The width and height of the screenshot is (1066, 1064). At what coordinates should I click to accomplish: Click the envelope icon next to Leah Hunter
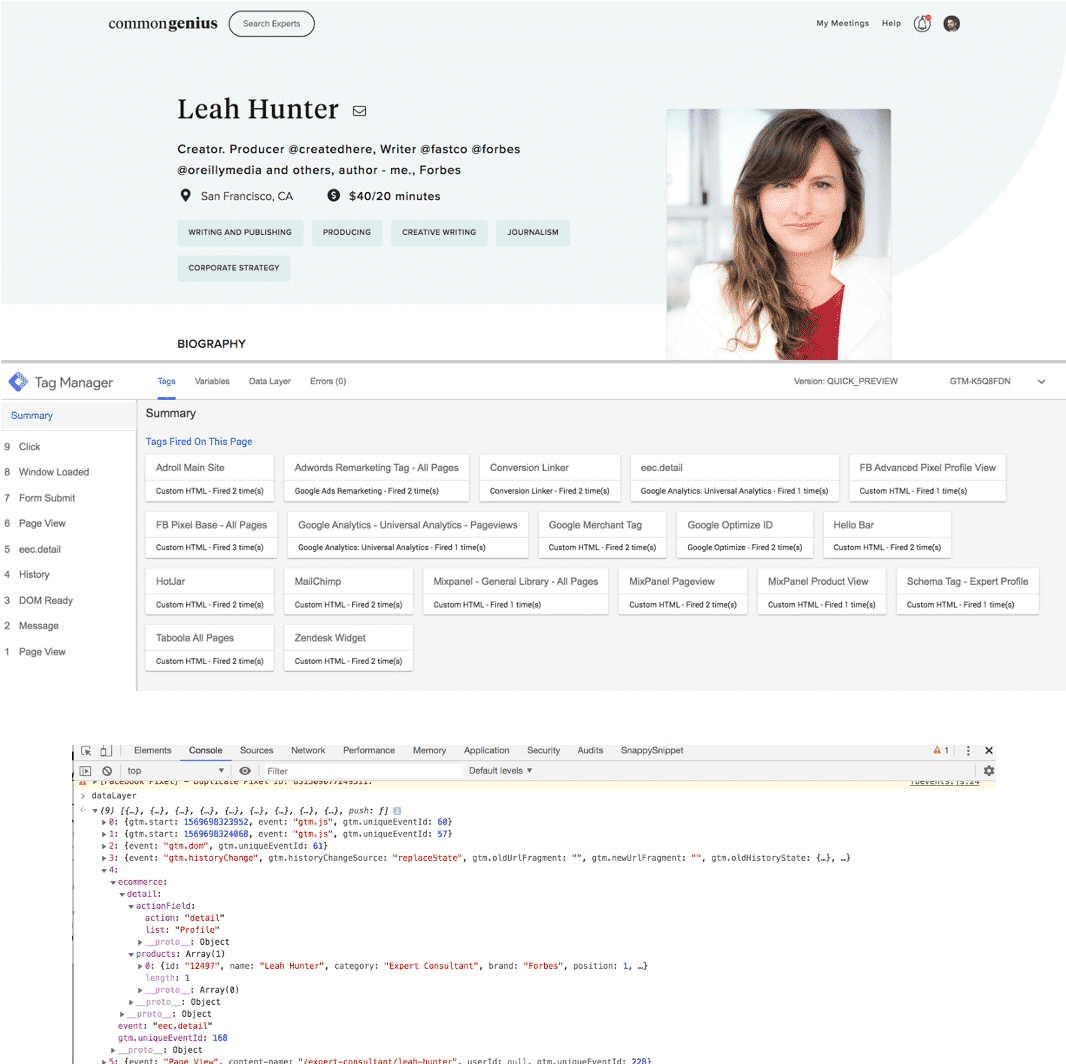(360, 111)
